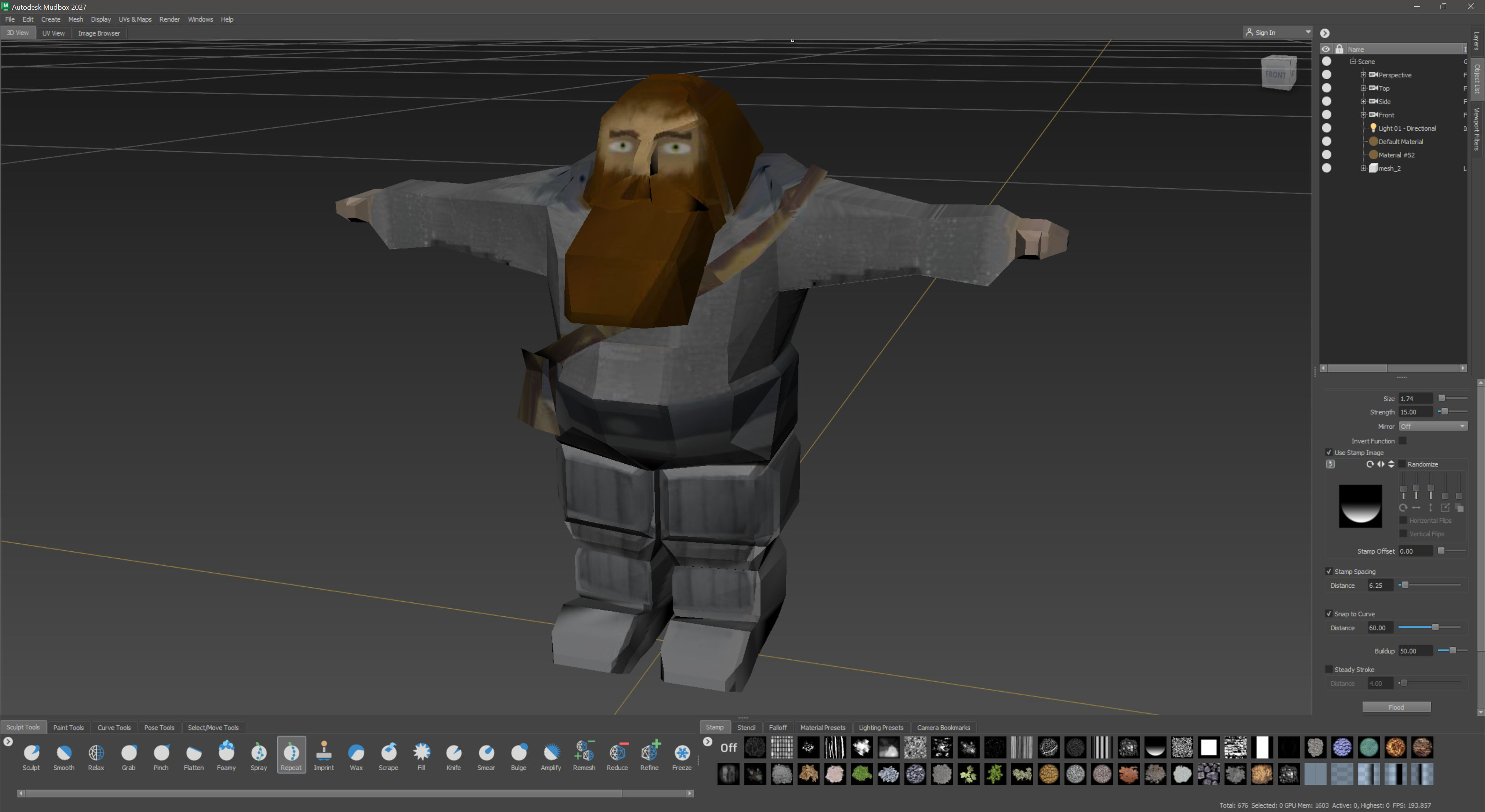Toggle visibility of Light 01 - Directional
The height and width of the screenshot is (812, 1485).
1326,128
